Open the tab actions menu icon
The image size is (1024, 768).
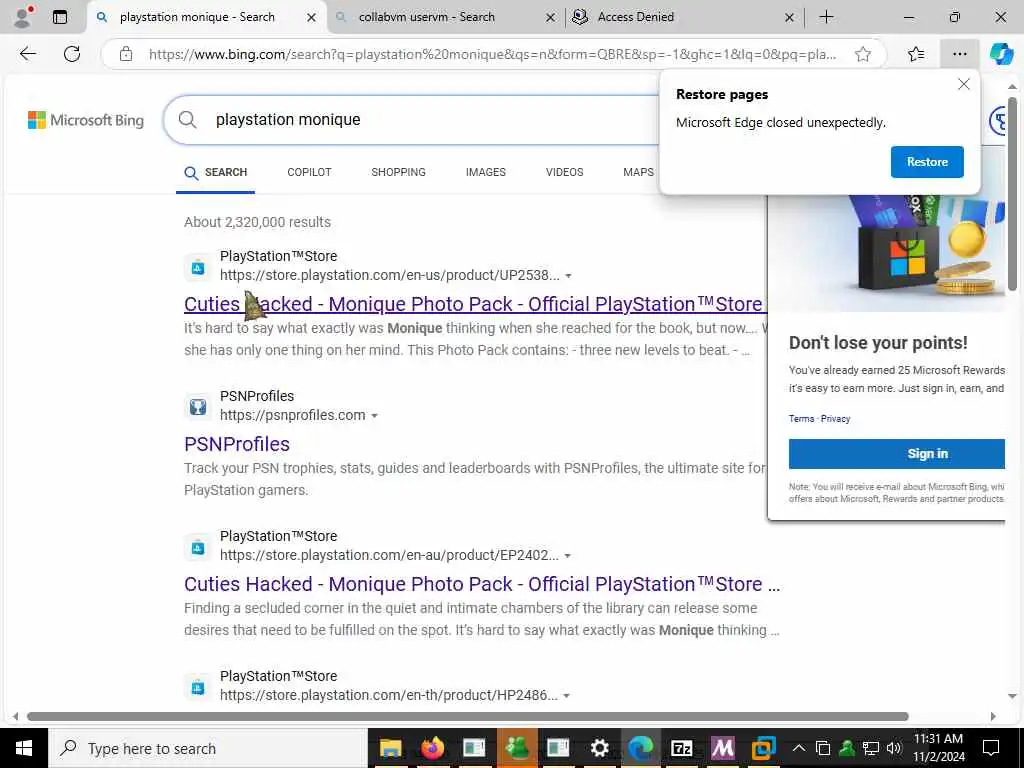click(x=59, y=17)
